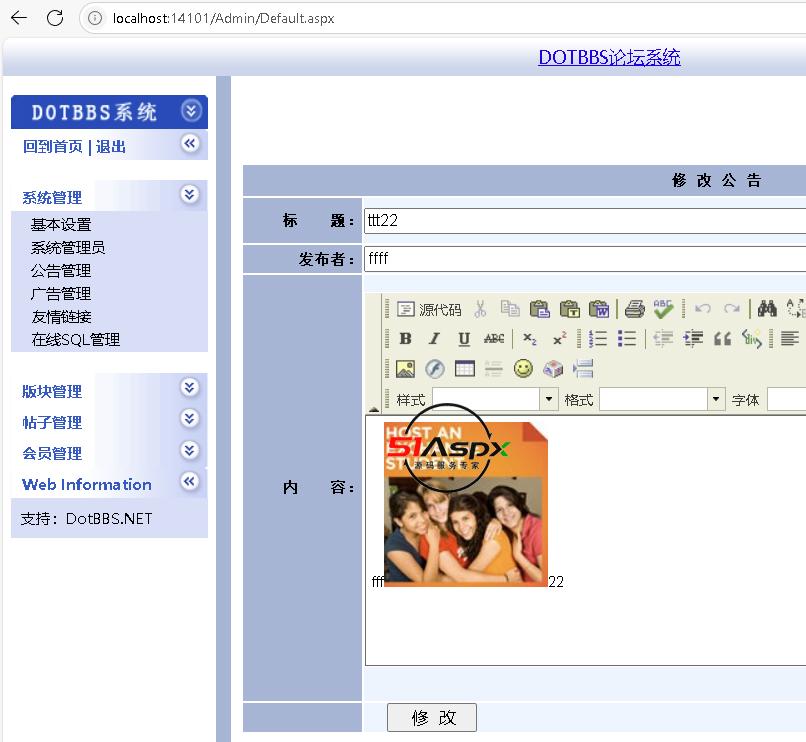Image resolution: width=806 pixels, height=742 pixels.
Task: Click the insert table icon
Action: tap(464, 369)
